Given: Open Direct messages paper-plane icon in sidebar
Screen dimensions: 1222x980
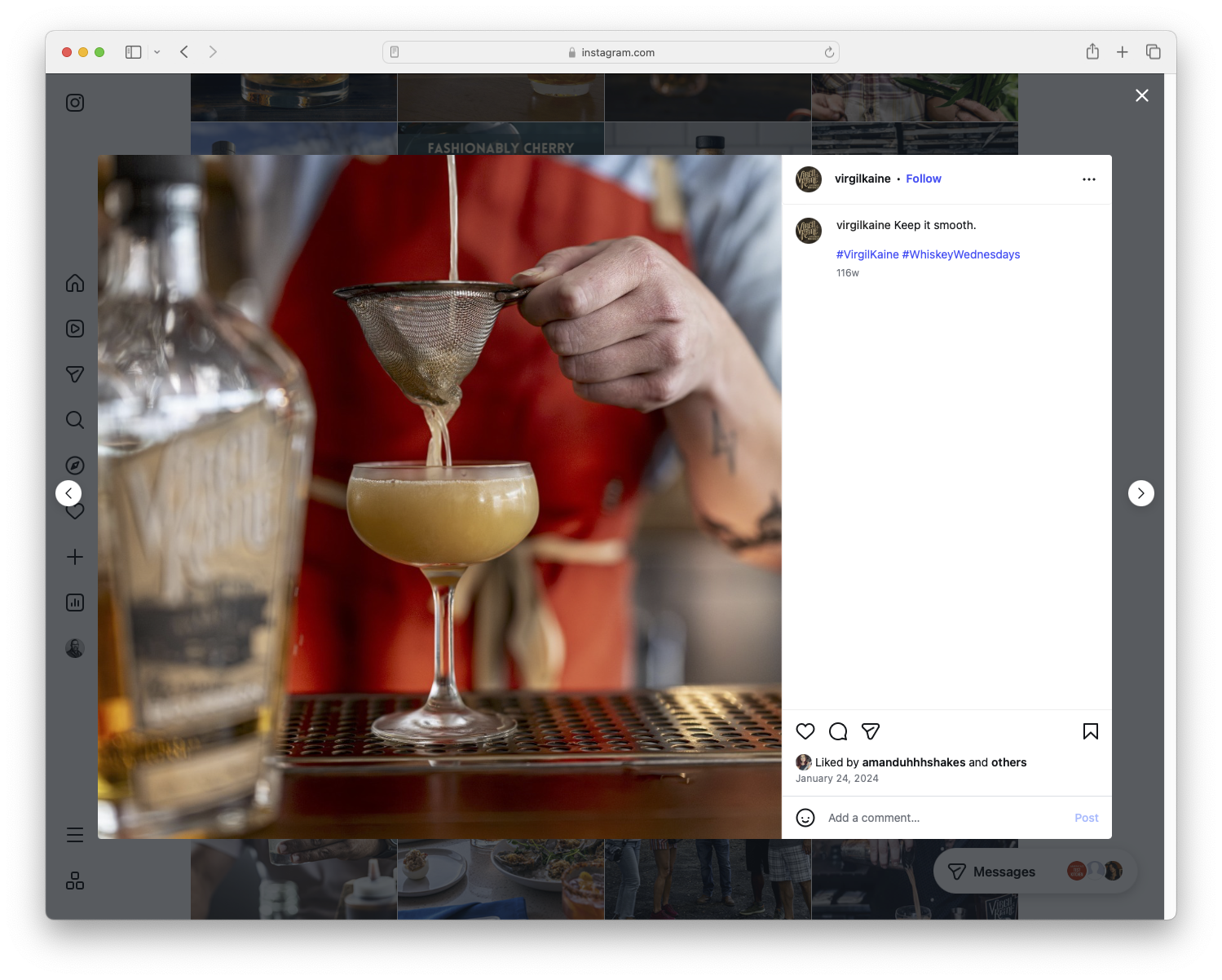Looking at the screenshot, I should point(74,374).
